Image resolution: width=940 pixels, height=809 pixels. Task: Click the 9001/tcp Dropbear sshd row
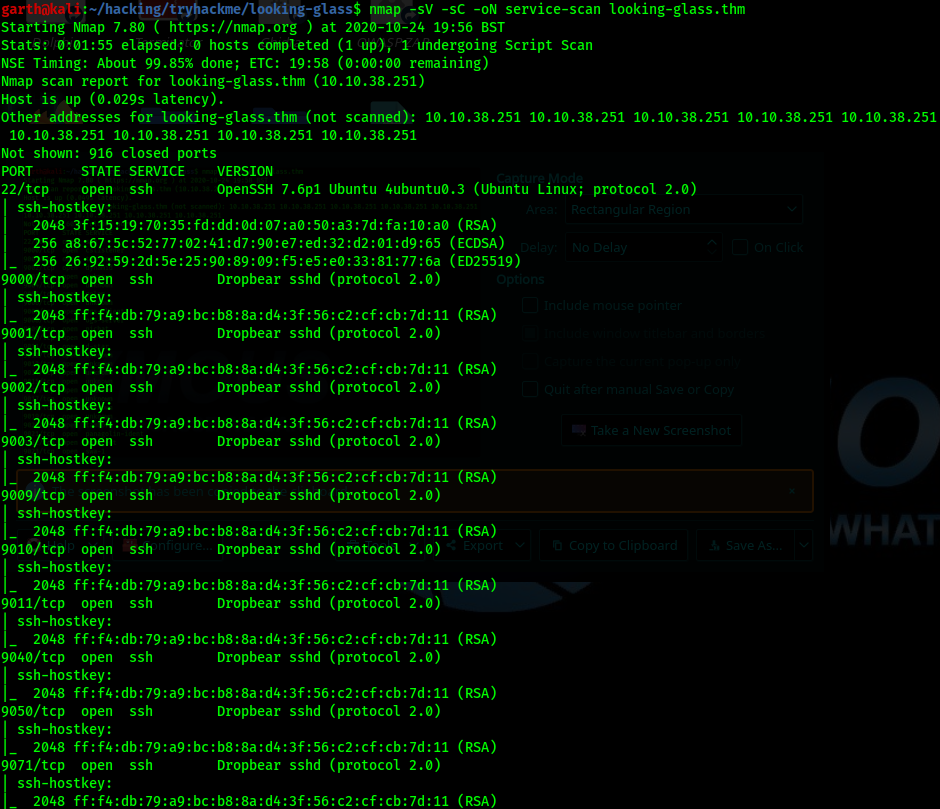tap(221, 333)
